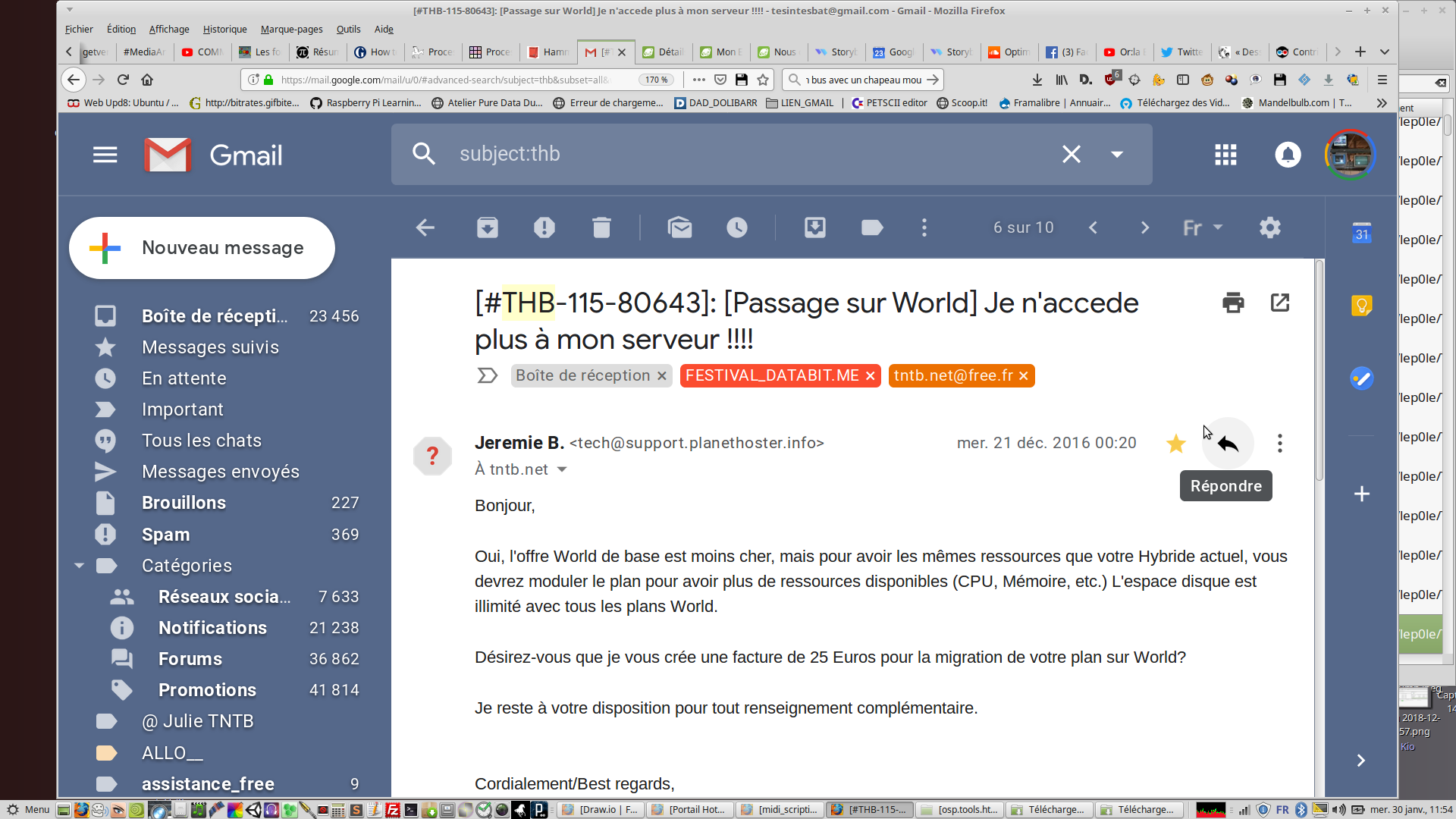The image size is (1456, 819).
Task: Click the Archive email icon
Action: pyautogui.click(x=487, y=227)
